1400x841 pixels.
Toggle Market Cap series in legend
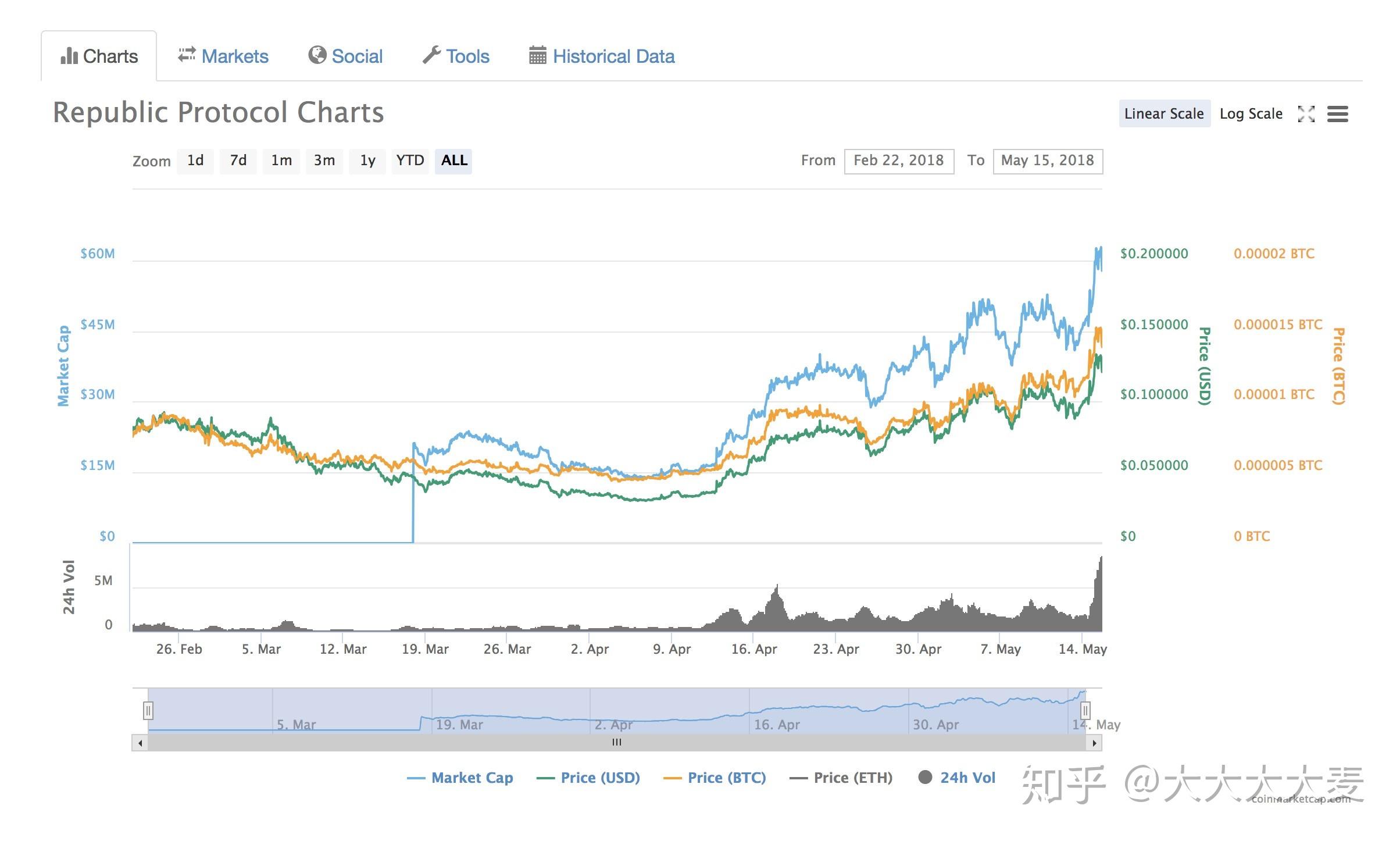[472, 778]
